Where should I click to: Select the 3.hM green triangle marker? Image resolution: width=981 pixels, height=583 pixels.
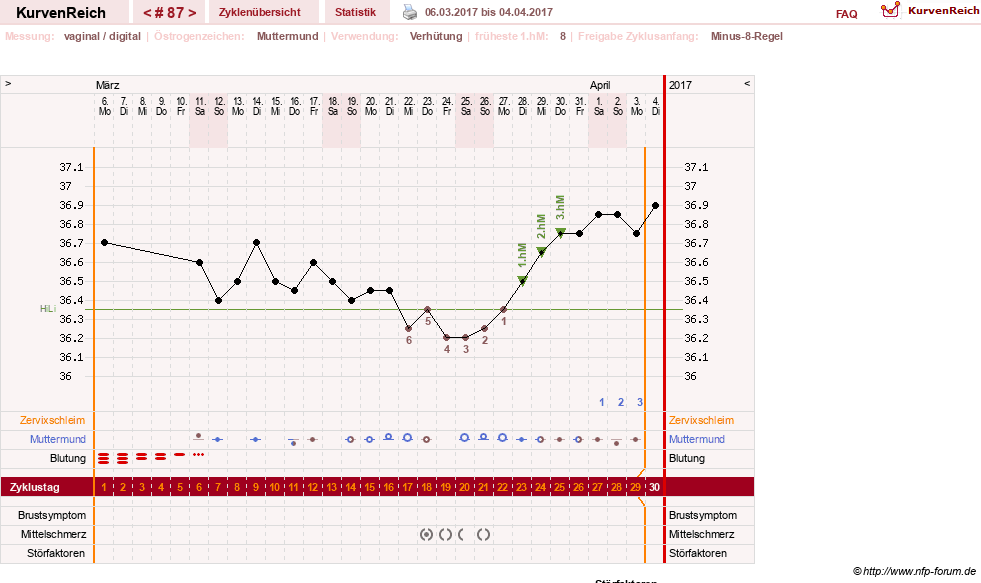click(x=561, y=233)
